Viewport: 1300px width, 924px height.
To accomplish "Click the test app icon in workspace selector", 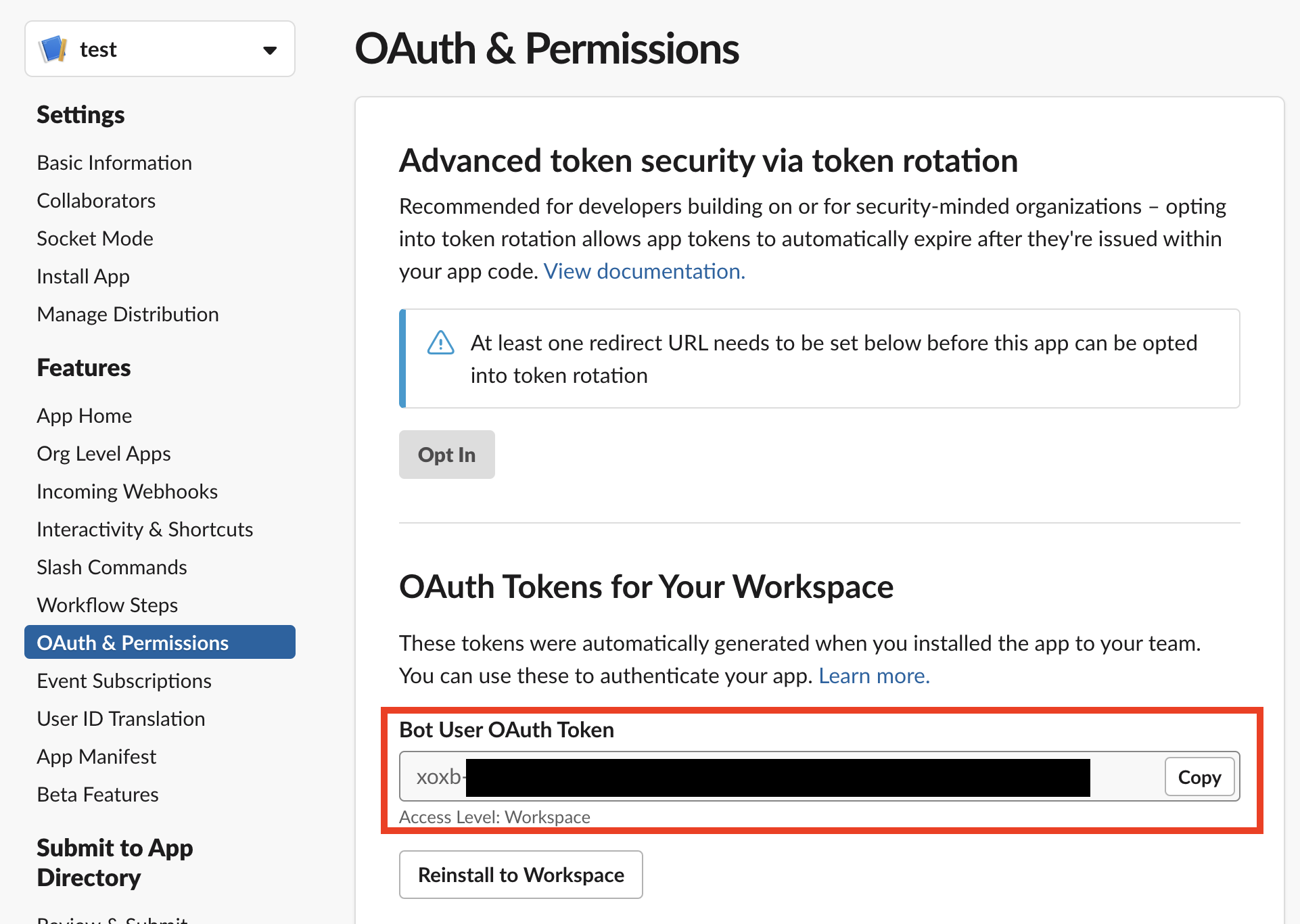I will (53, 49).
